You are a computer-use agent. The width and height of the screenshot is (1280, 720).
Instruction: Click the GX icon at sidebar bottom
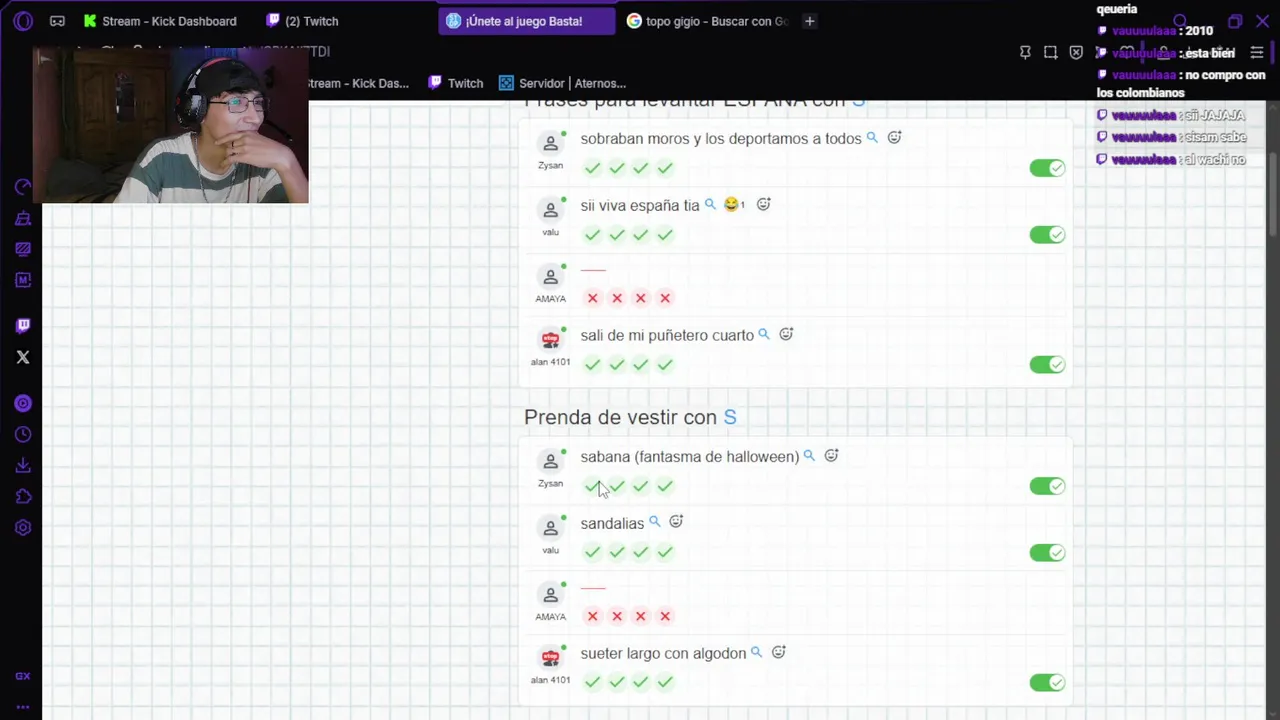23,676
